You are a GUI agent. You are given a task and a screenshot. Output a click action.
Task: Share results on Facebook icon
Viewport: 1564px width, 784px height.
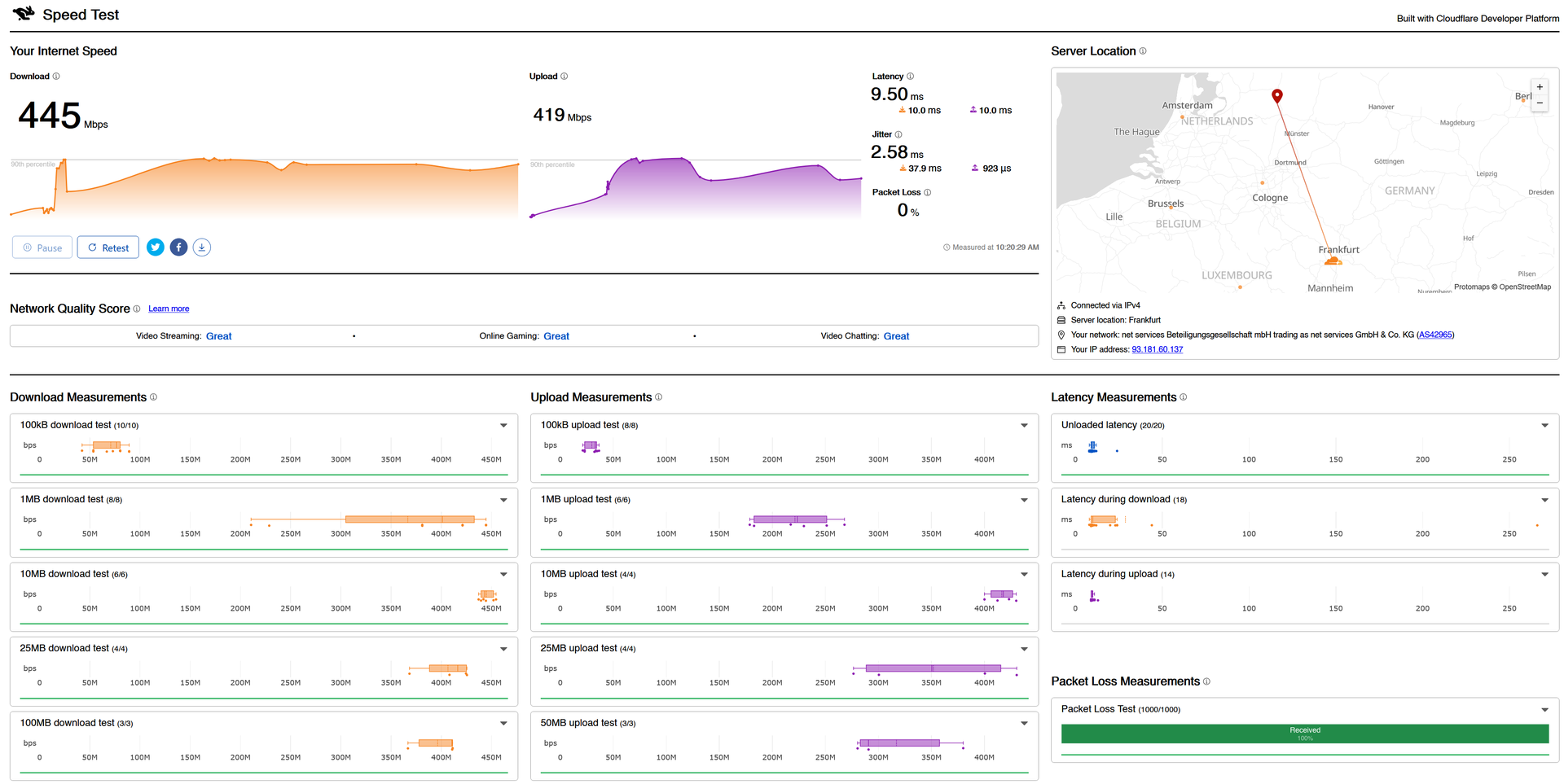(178, 247)
